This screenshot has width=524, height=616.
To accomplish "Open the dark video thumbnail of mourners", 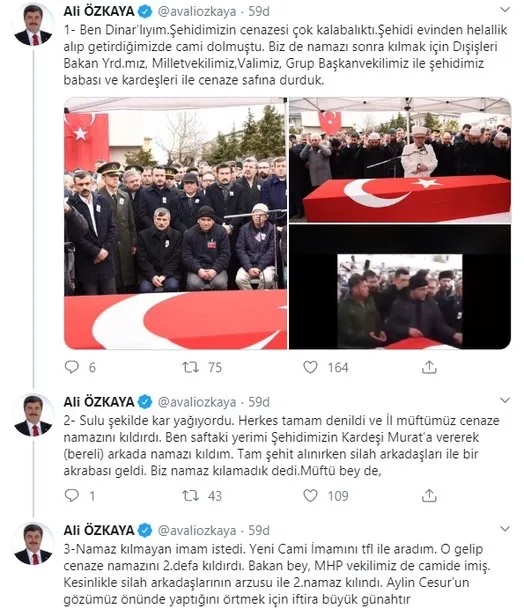I will click(400, 287).
